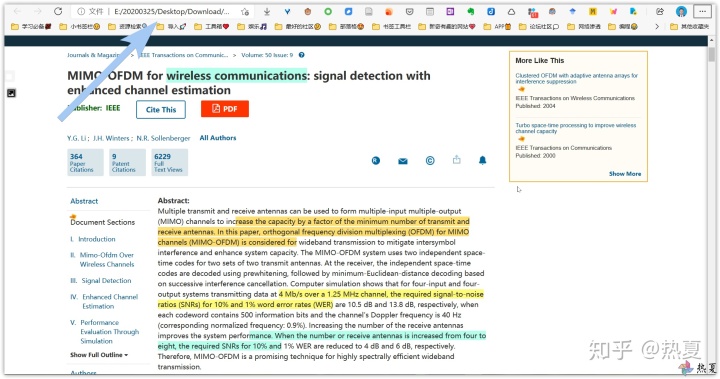This screenshot has width=720, height=379.
Task: Go forward with the browser forward arrow
Action: click(38, 11)
